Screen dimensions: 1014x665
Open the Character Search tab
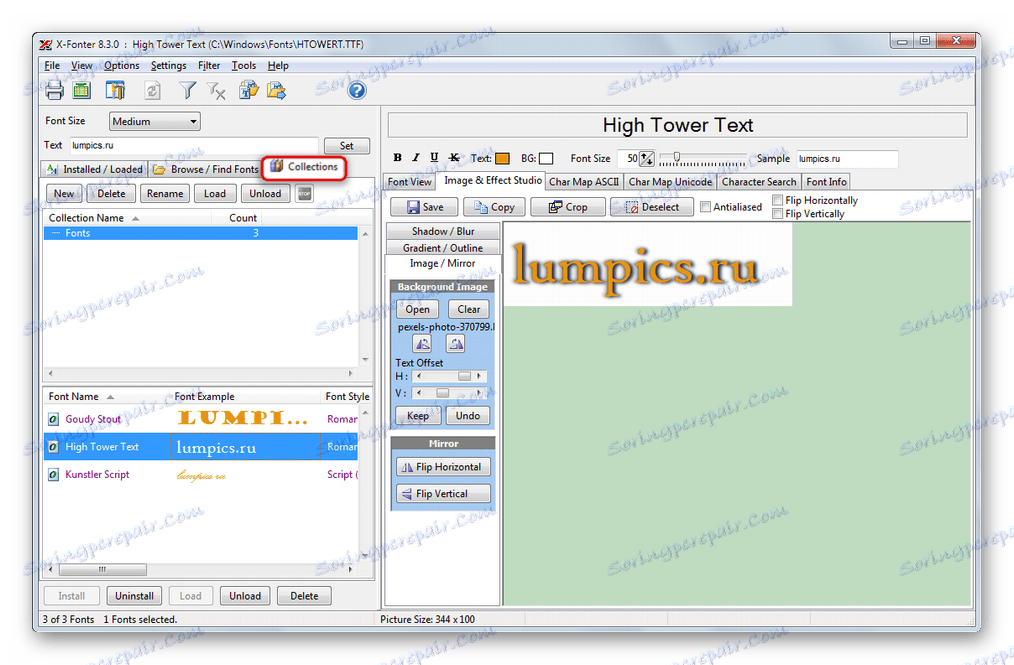759,182
